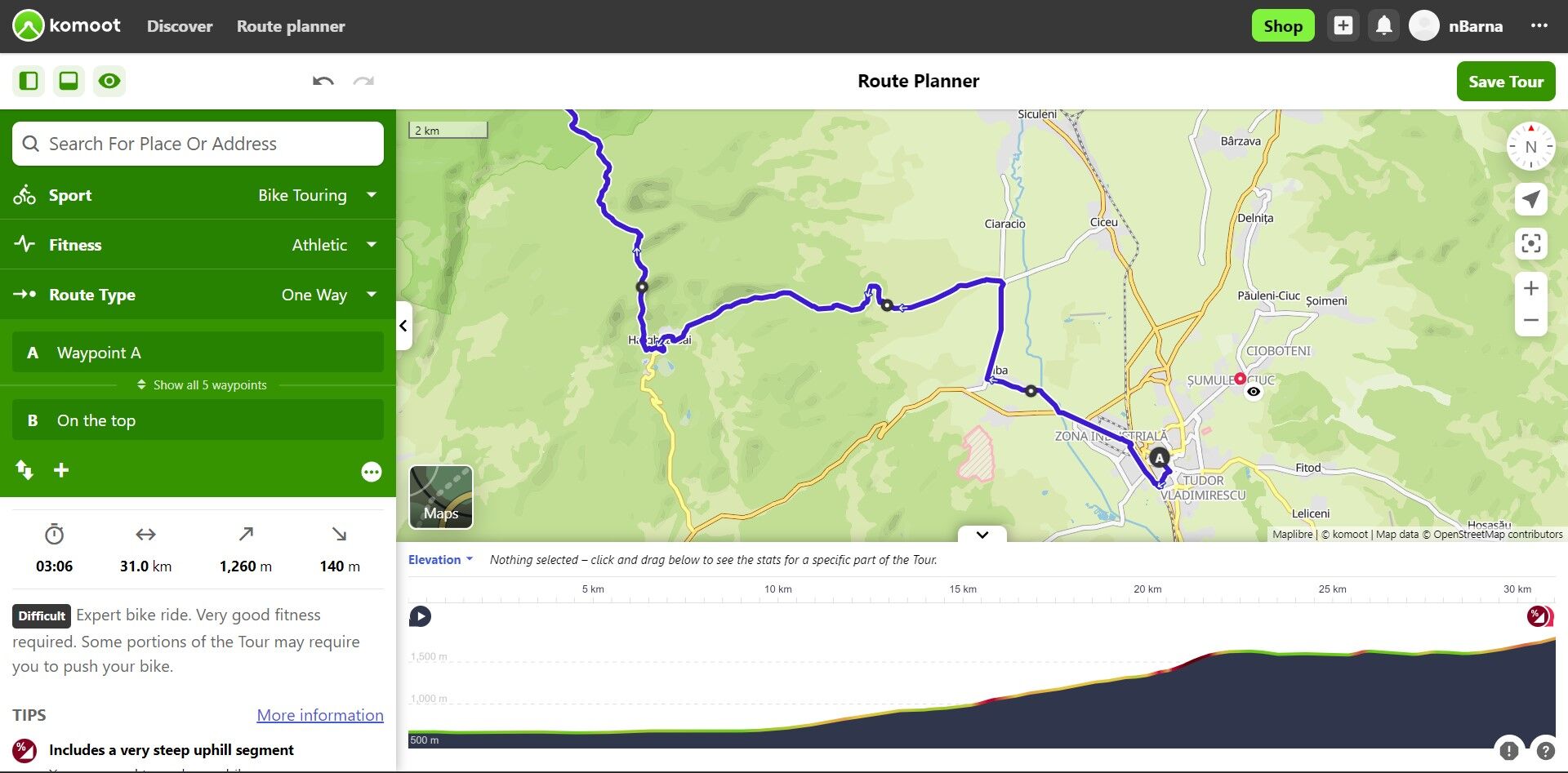Open the question mark help icon
1568x773 pixels.
(1545, 750)
